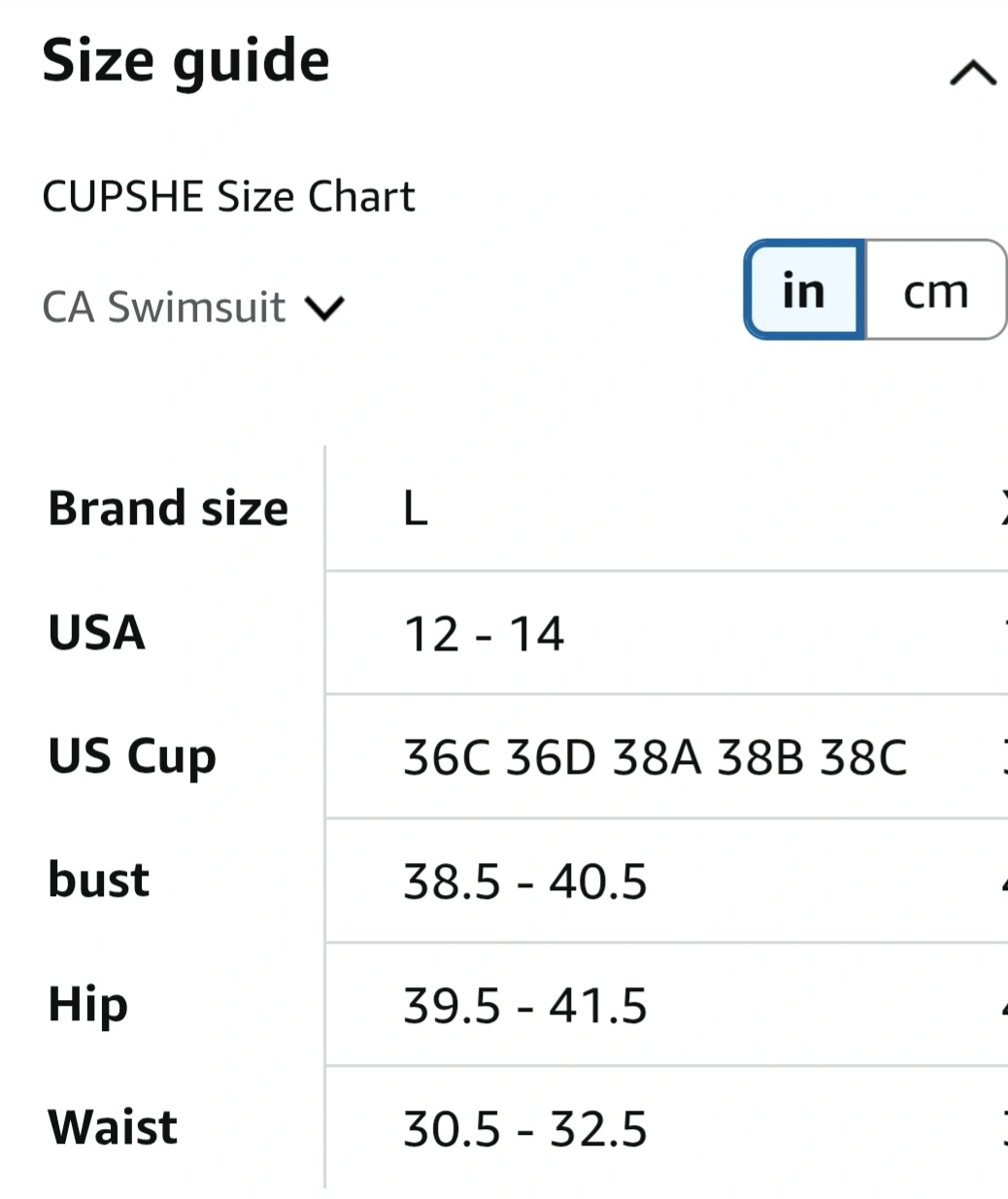Select the USA row header
Screen dimensions: 1008x1199
coord(97,632)
